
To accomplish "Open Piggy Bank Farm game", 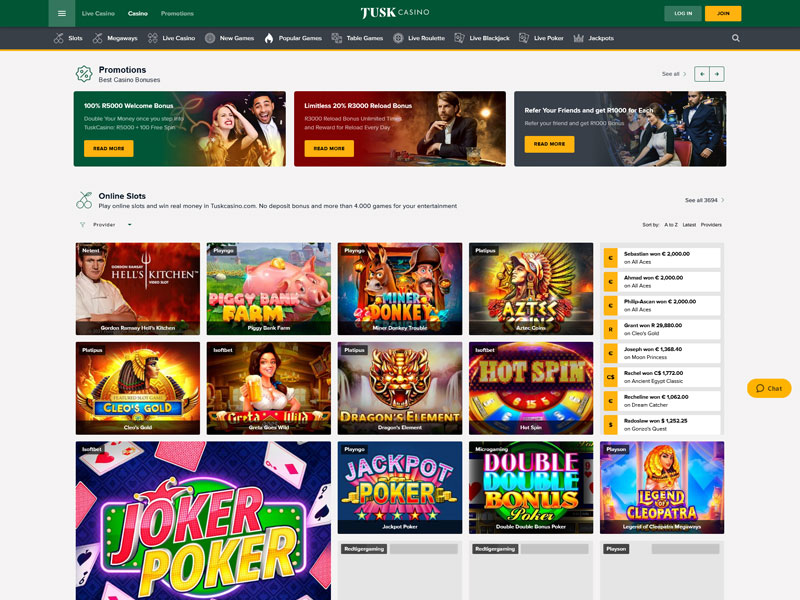I will 269,289.
